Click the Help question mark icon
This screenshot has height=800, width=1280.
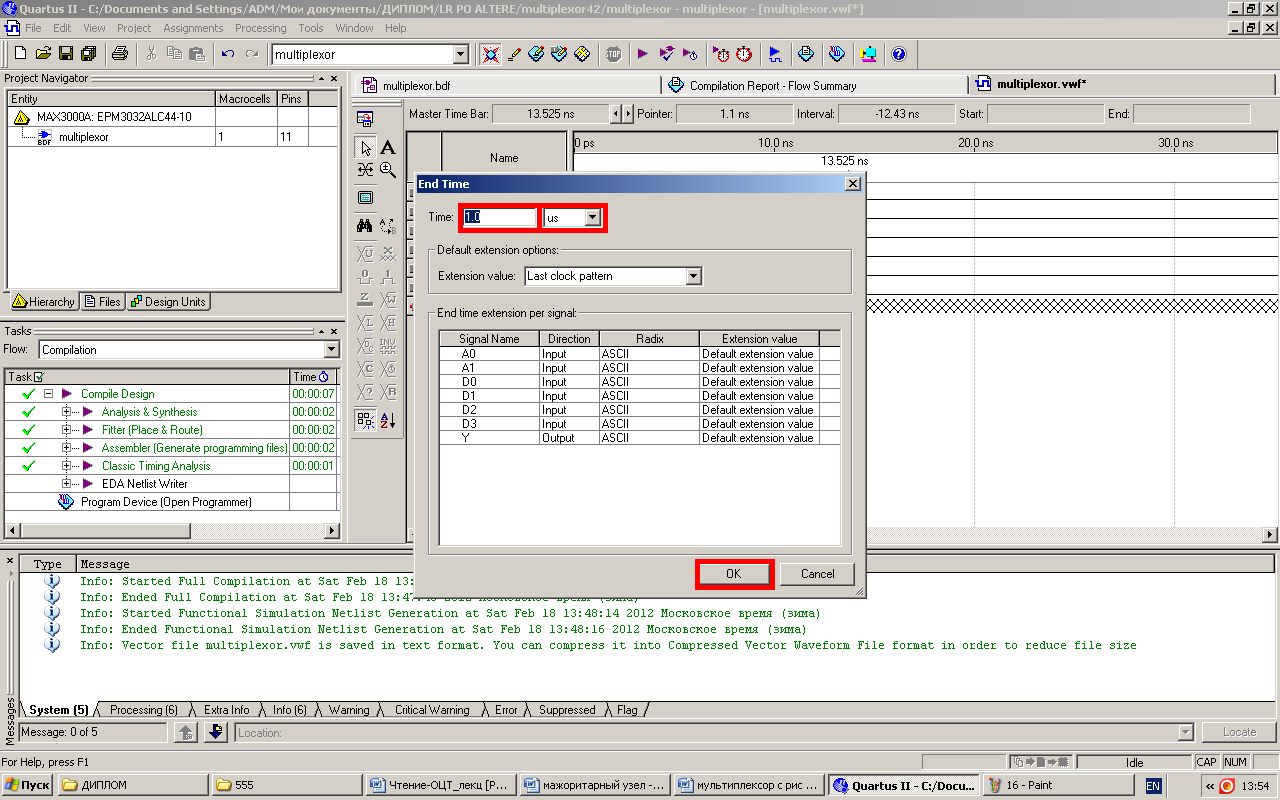coord(898,54)
